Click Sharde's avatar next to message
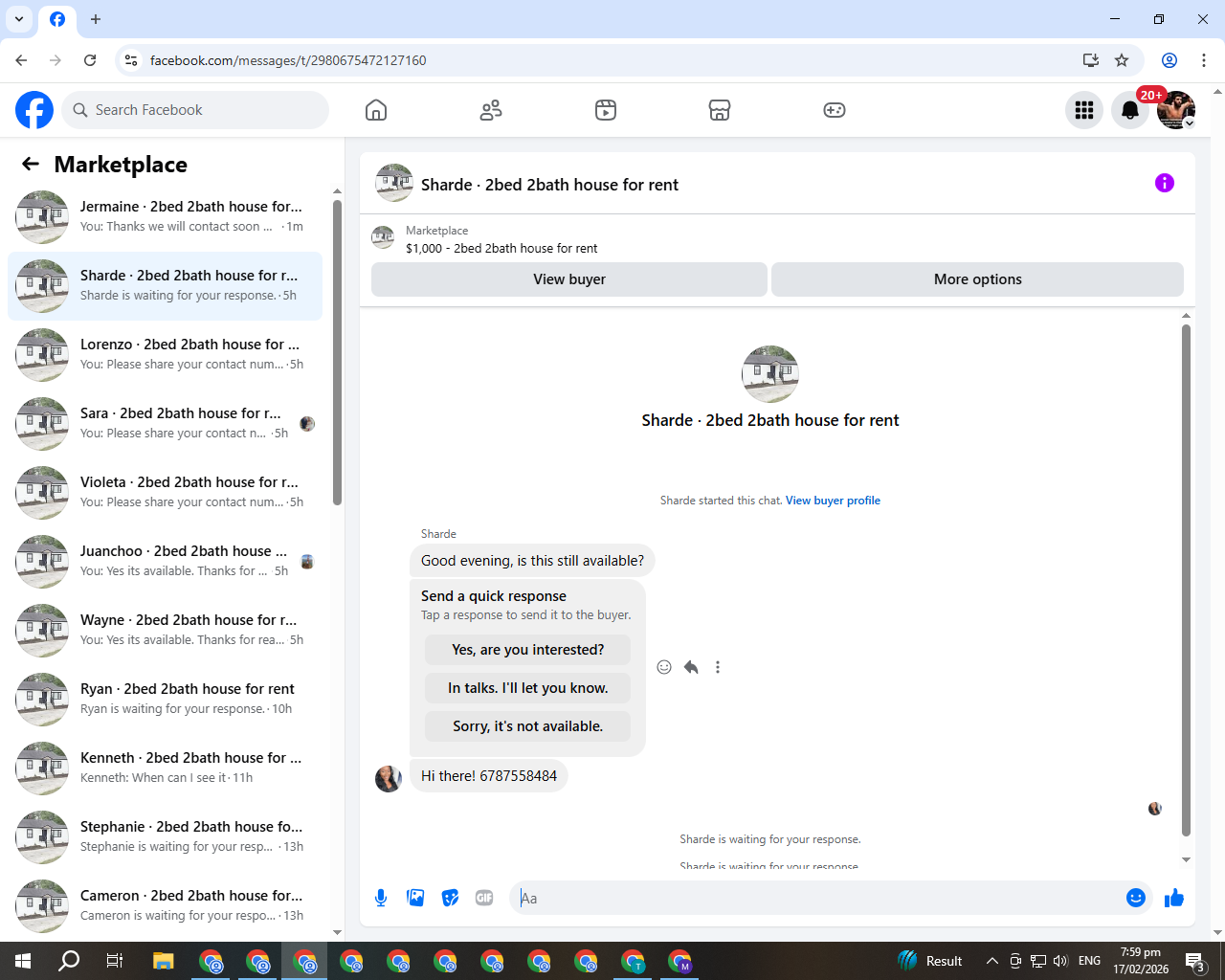This screenshot has width=1225, height=980. click(x=389, y=779)
